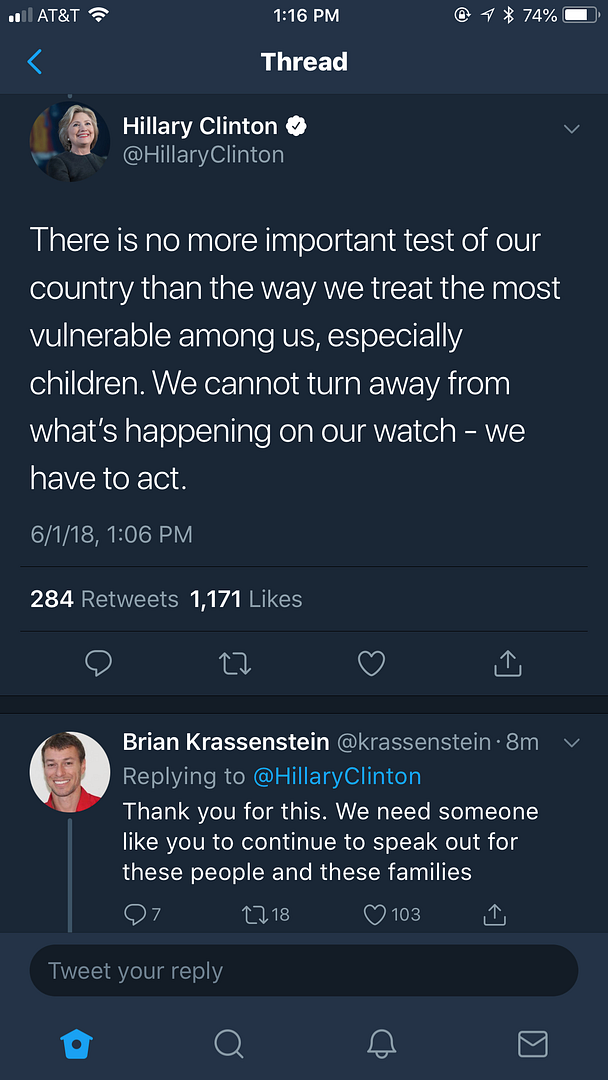
Task: Share the main tweet
Action: coord(508,663)
